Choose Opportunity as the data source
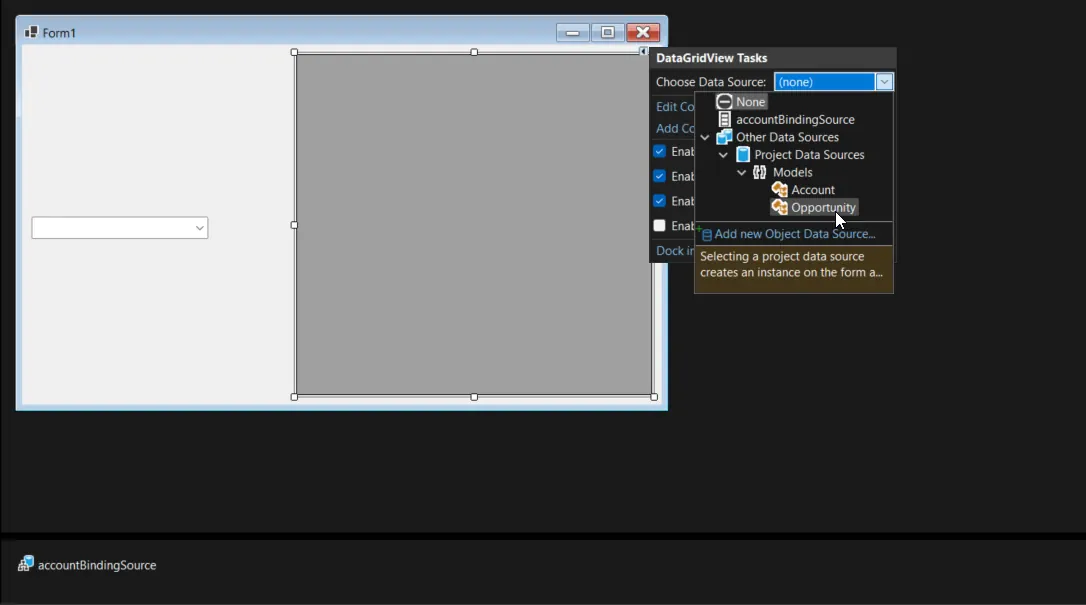 pyautogui.click(x=823, y=208)
